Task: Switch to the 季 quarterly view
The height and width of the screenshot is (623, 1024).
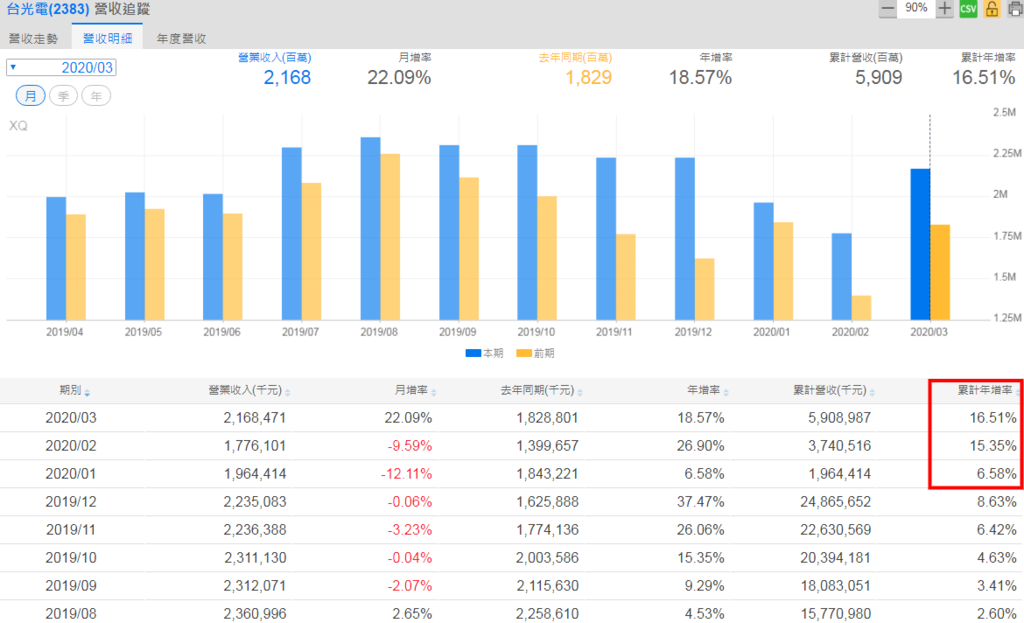Action: coord(63,96)
